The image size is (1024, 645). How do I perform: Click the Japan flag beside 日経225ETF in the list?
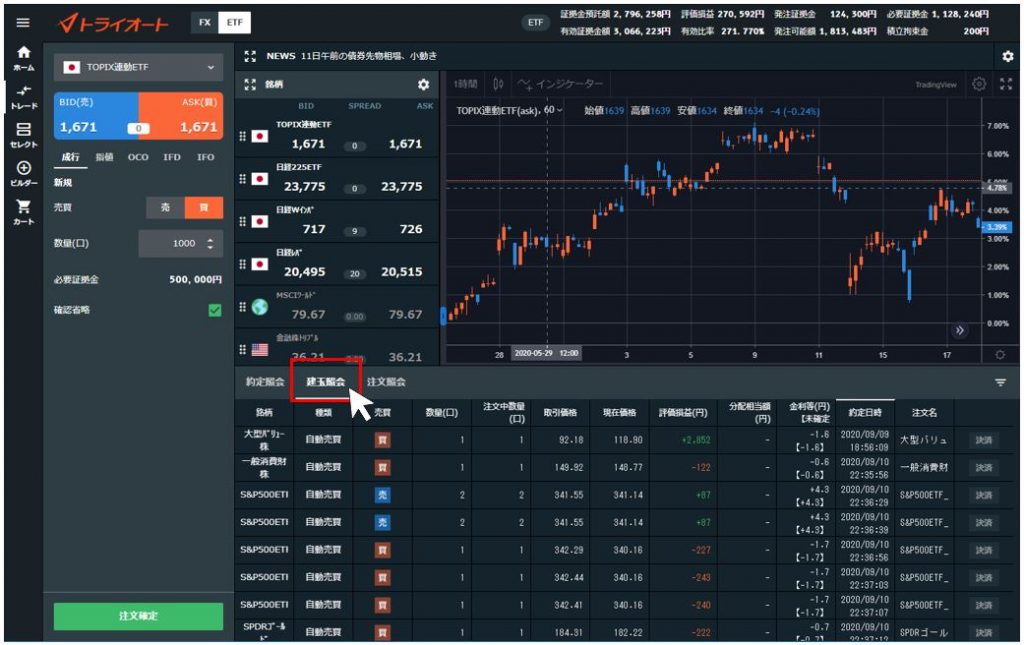click(260, 179)
